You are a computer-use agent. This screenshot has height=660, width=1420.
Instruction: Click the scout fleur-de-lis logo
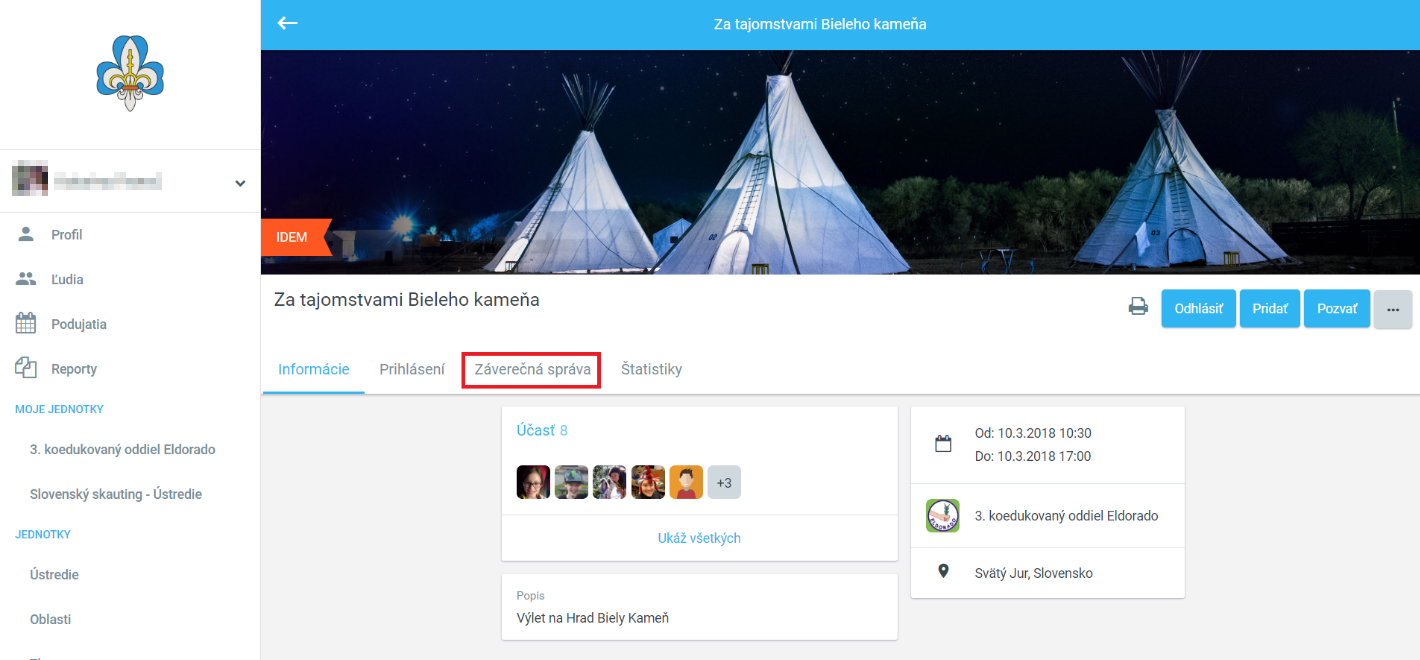point(130,73)
